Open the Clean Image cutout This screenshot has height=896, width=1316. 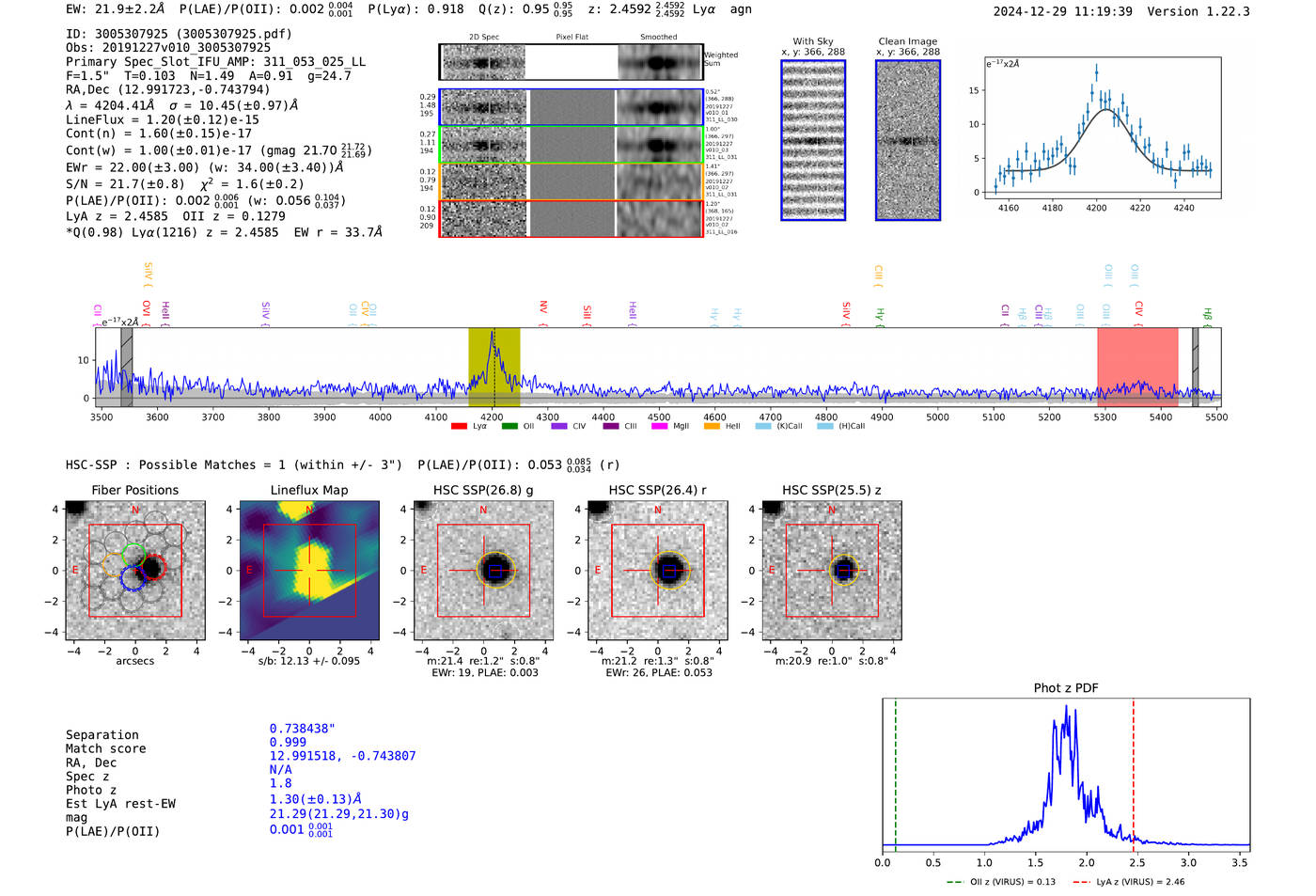tap(908, 140)
